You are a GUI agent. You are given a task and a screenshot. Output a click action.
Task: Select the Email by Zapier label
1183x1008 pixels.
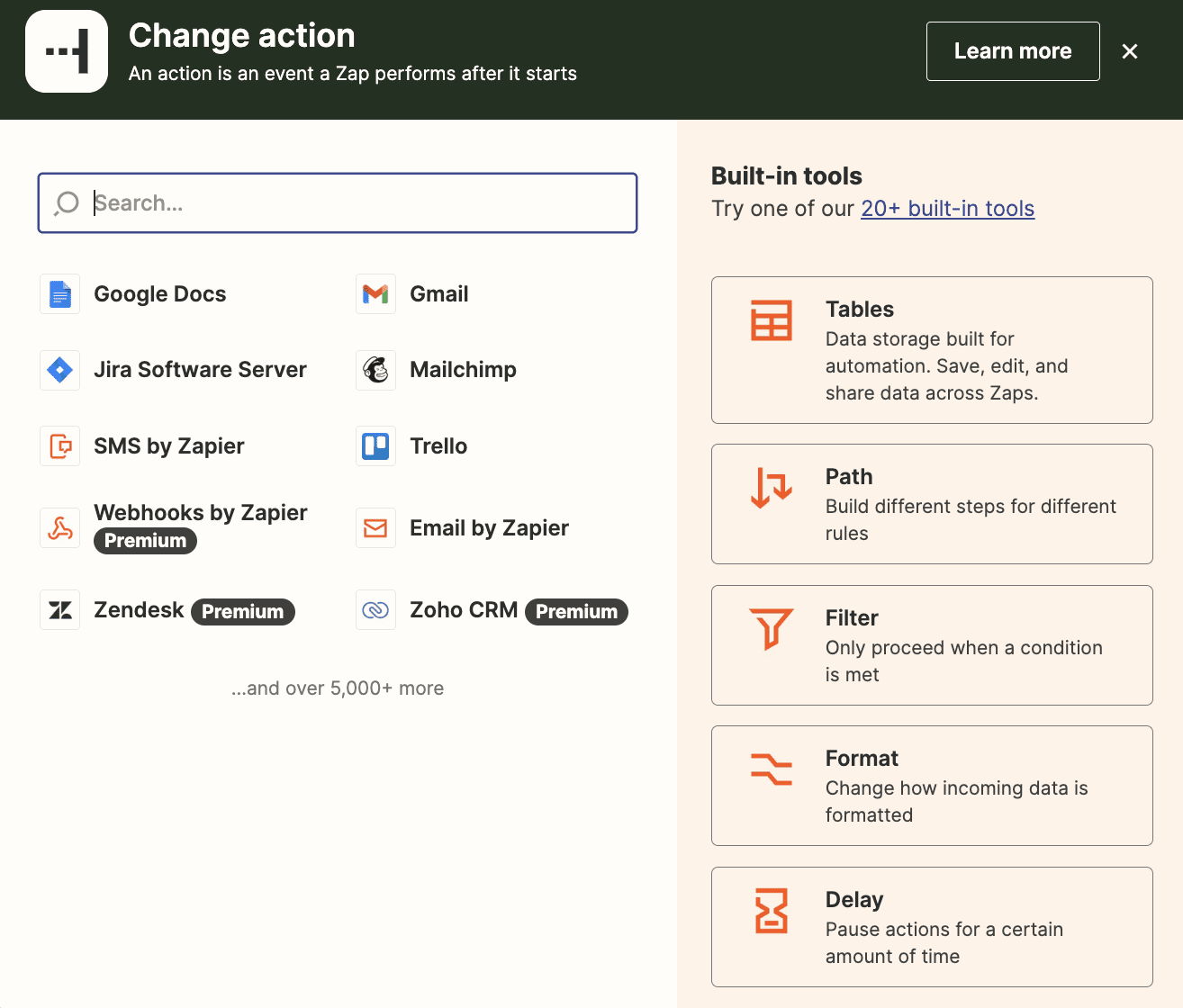(x=489, y=528)
